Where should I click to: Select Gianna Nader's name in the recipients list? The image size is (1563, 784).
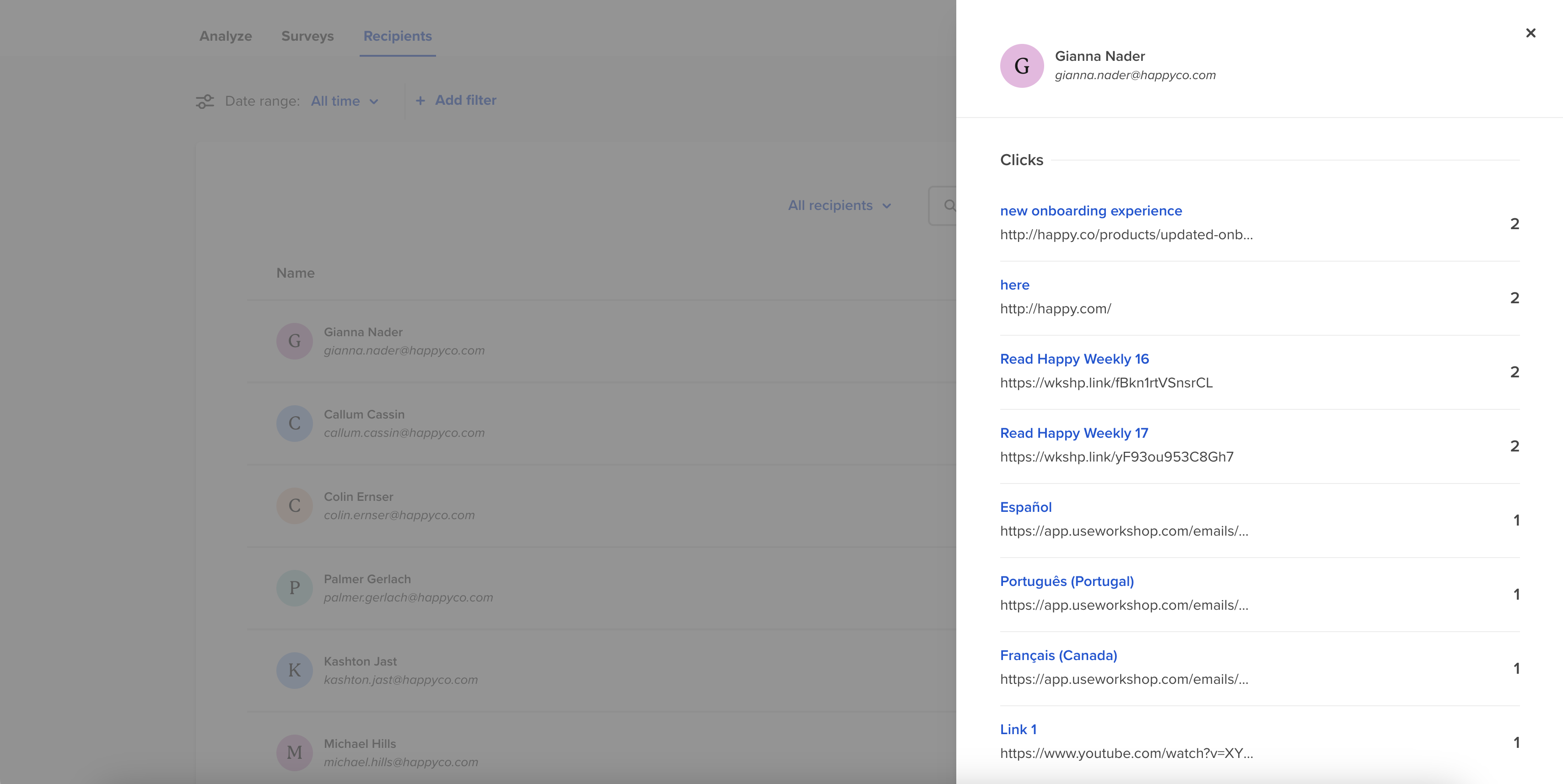[x=363, y=332]
